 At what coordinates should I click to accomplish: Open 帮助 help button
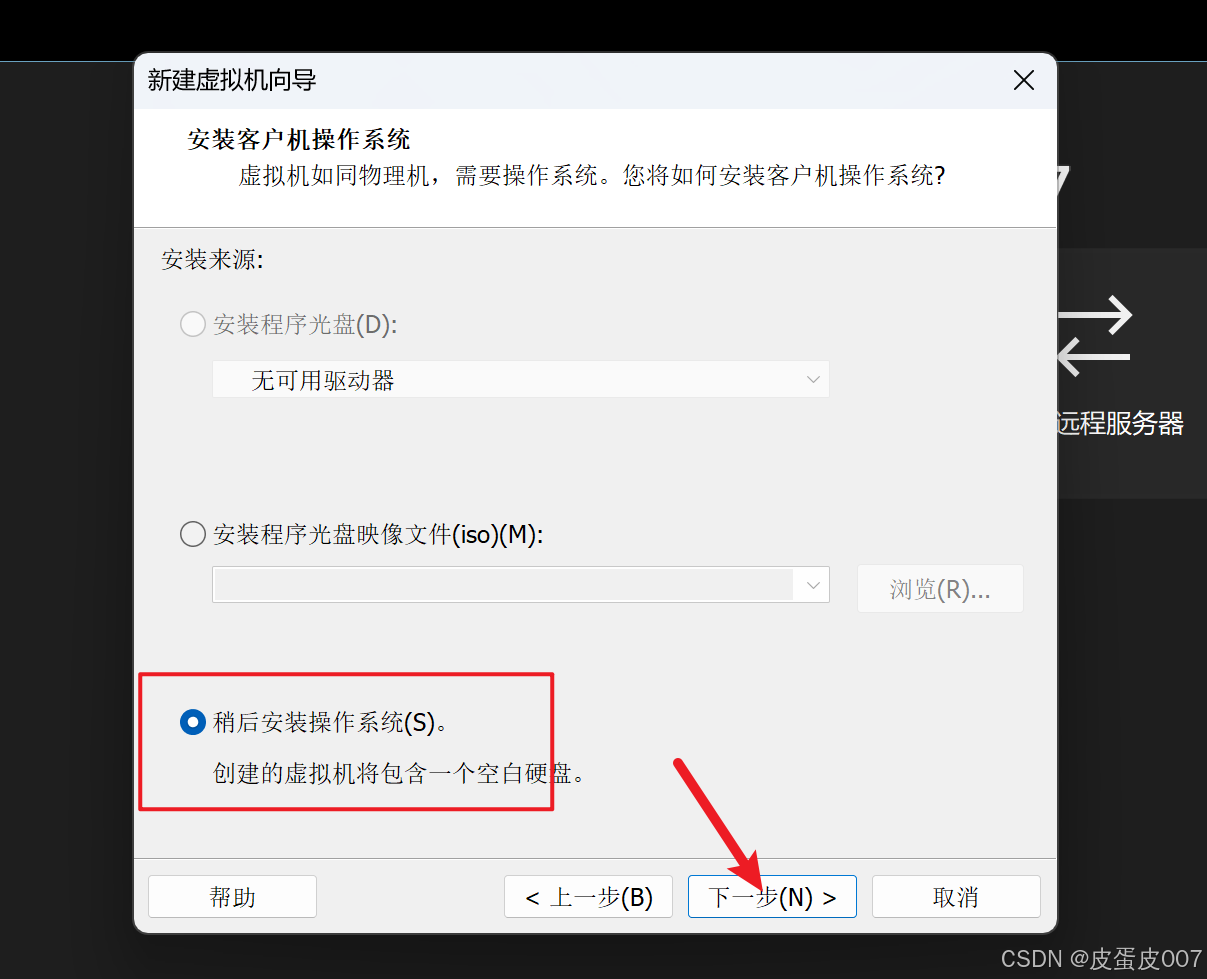click(232, 897)
